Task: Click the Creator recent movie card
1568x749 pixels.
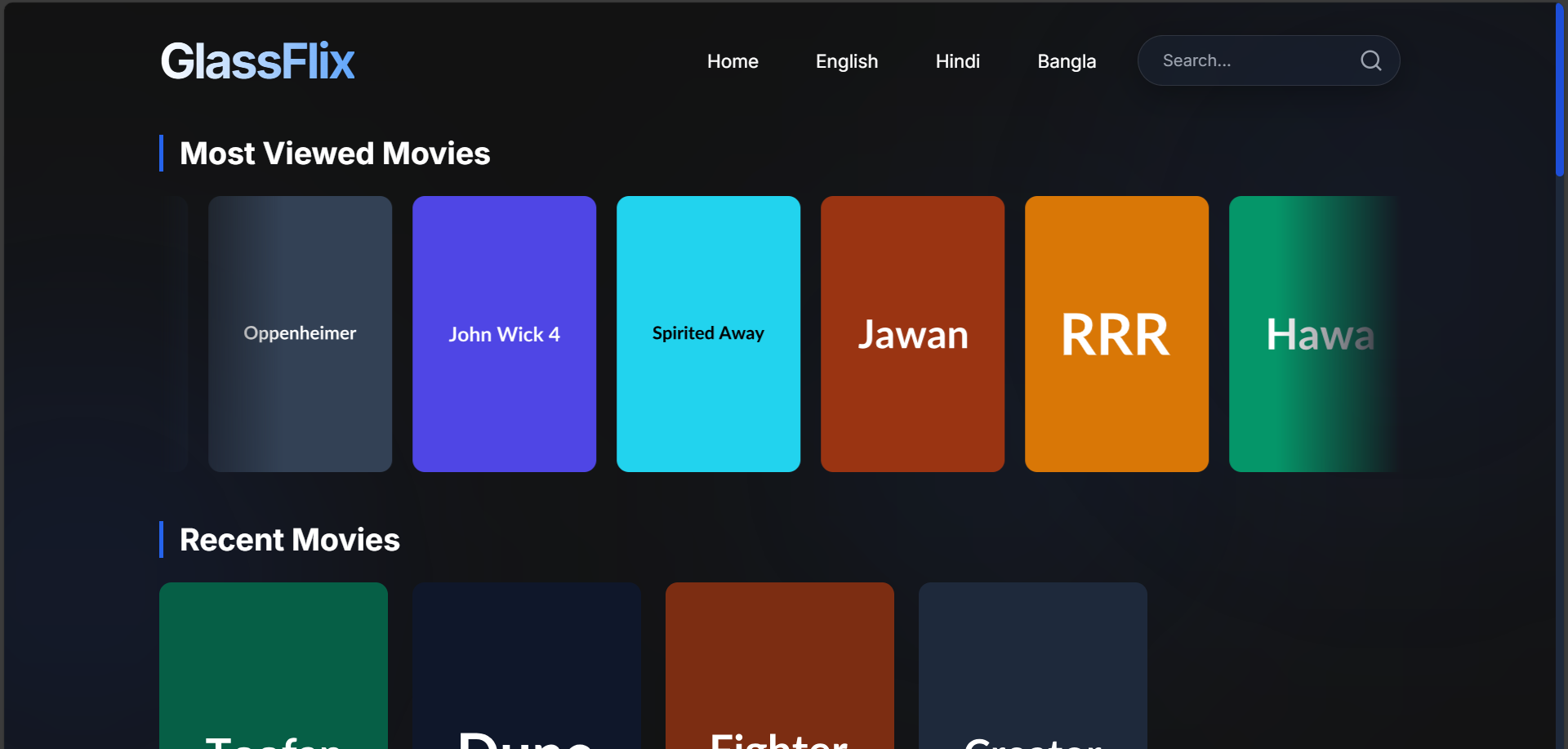Action: (1033, 666)
